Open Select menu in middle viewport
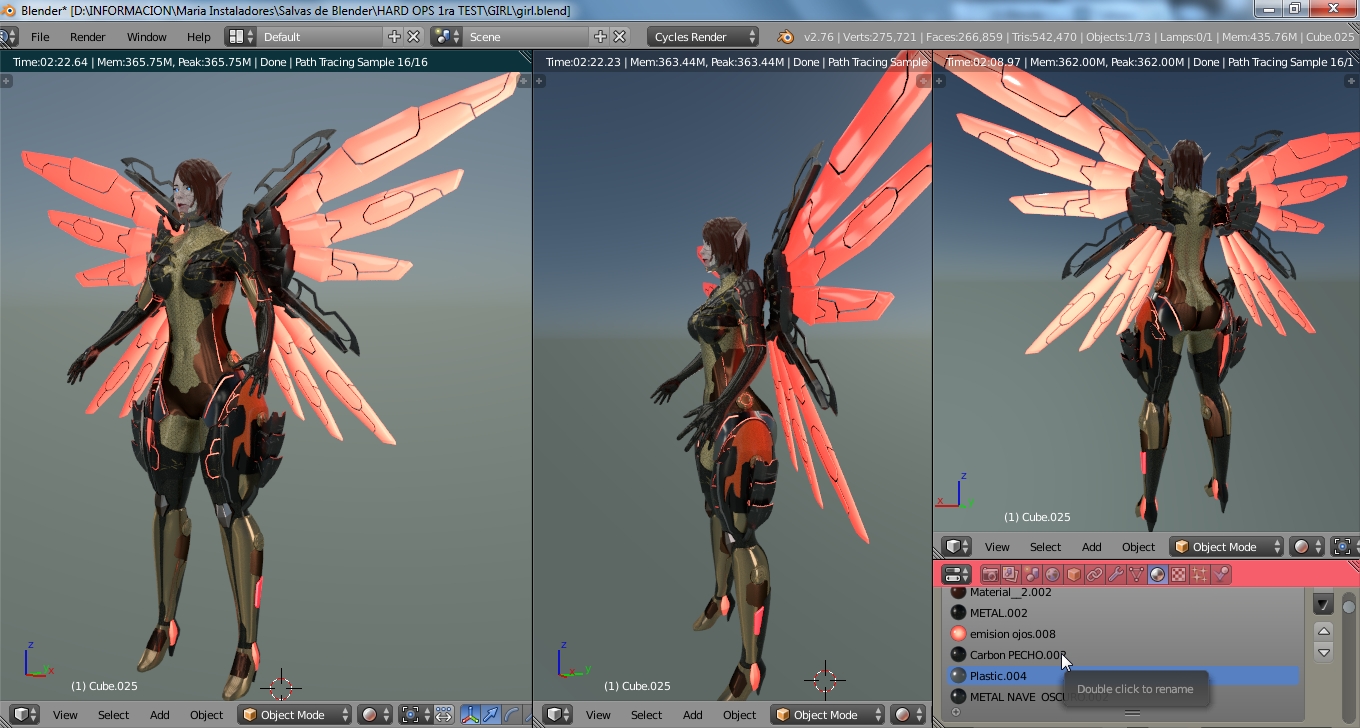 646,715
